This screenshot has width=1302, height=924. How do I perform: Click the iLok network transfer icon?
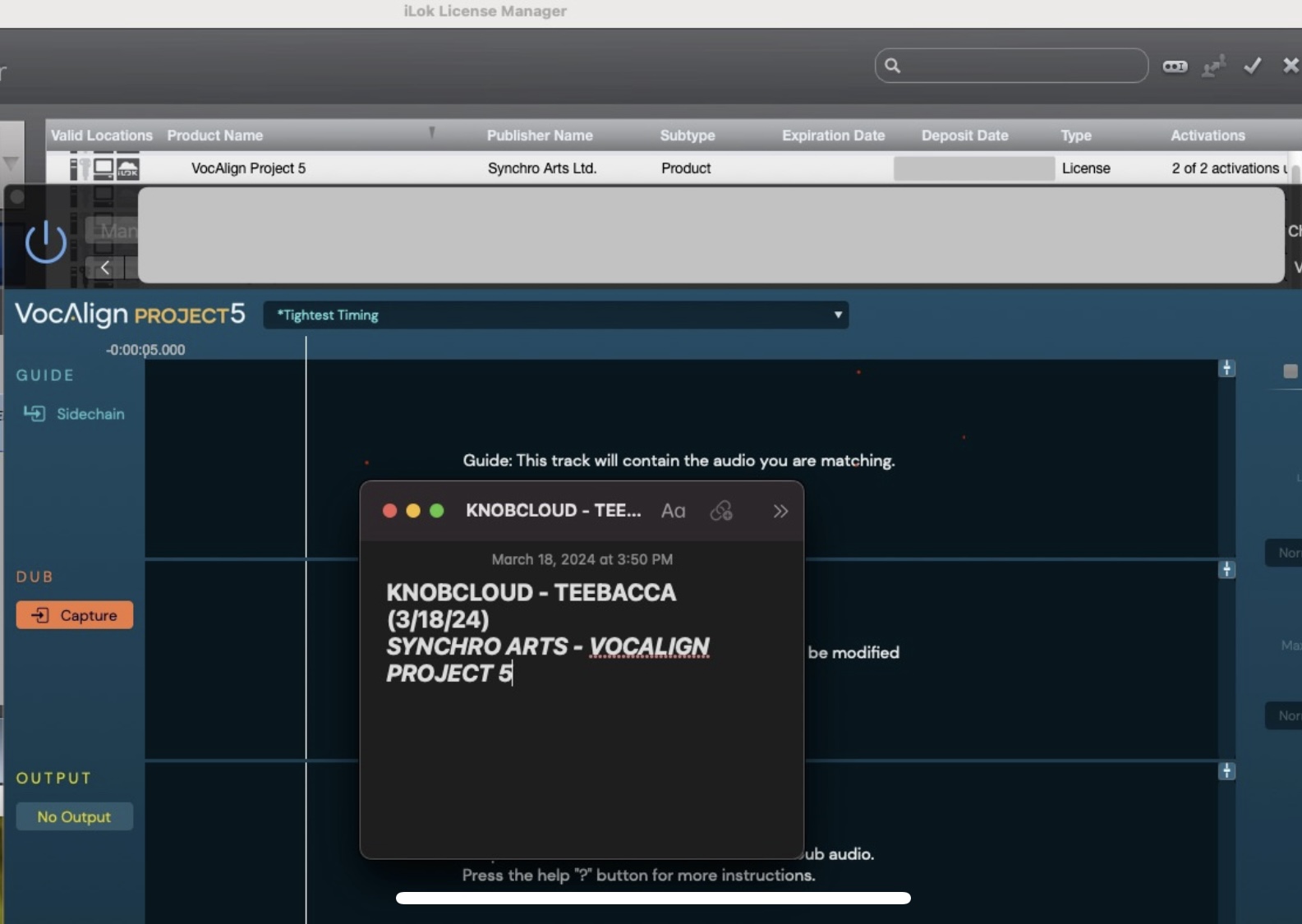[1213, 66]
